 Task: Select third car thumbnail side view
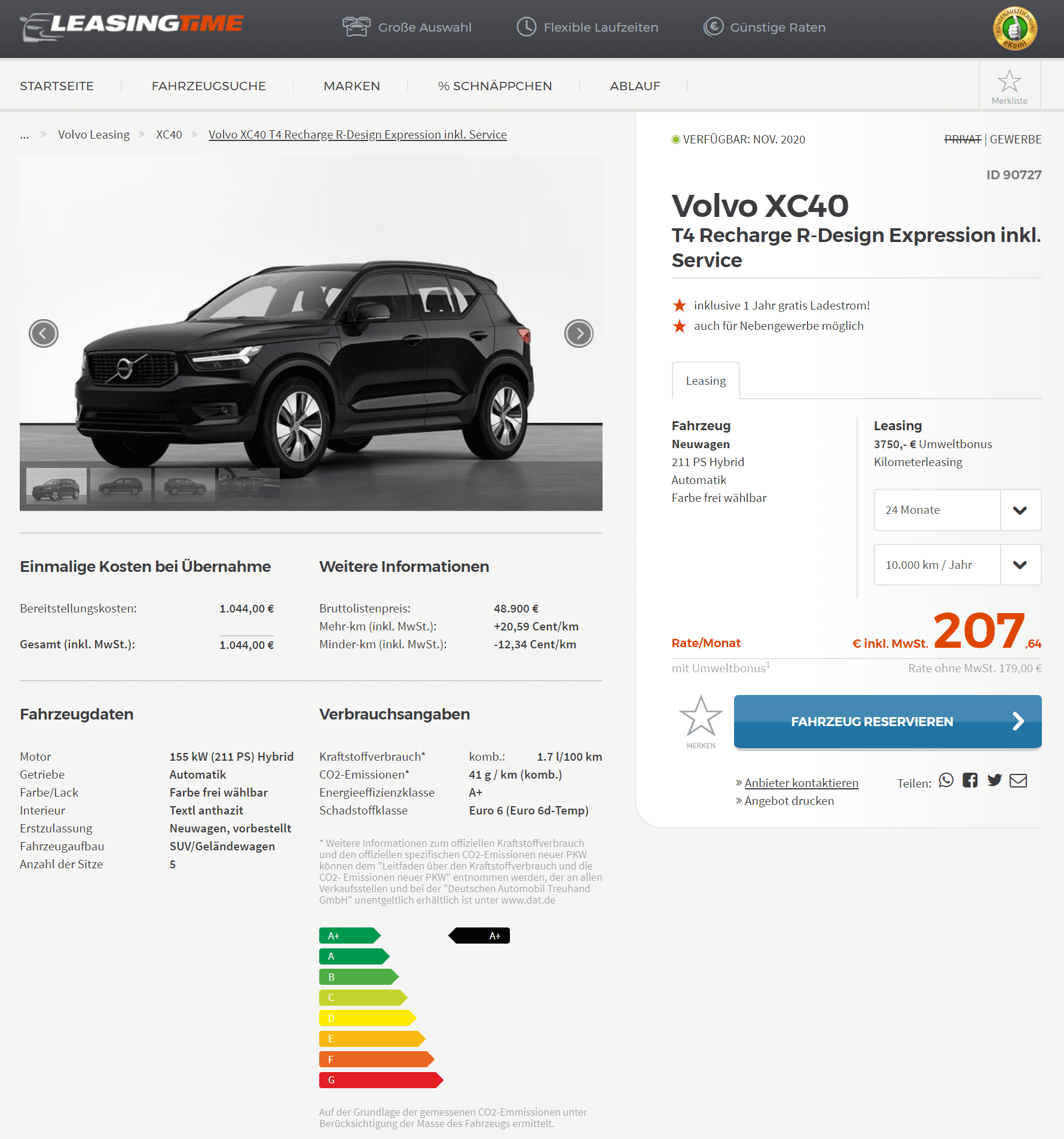coord(185,485)
